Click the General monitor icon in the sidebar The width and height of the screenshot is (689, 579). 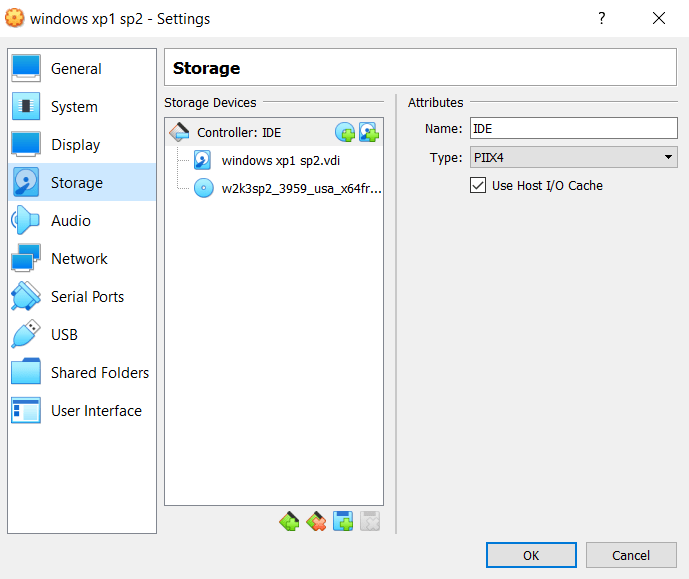[26, 69]
